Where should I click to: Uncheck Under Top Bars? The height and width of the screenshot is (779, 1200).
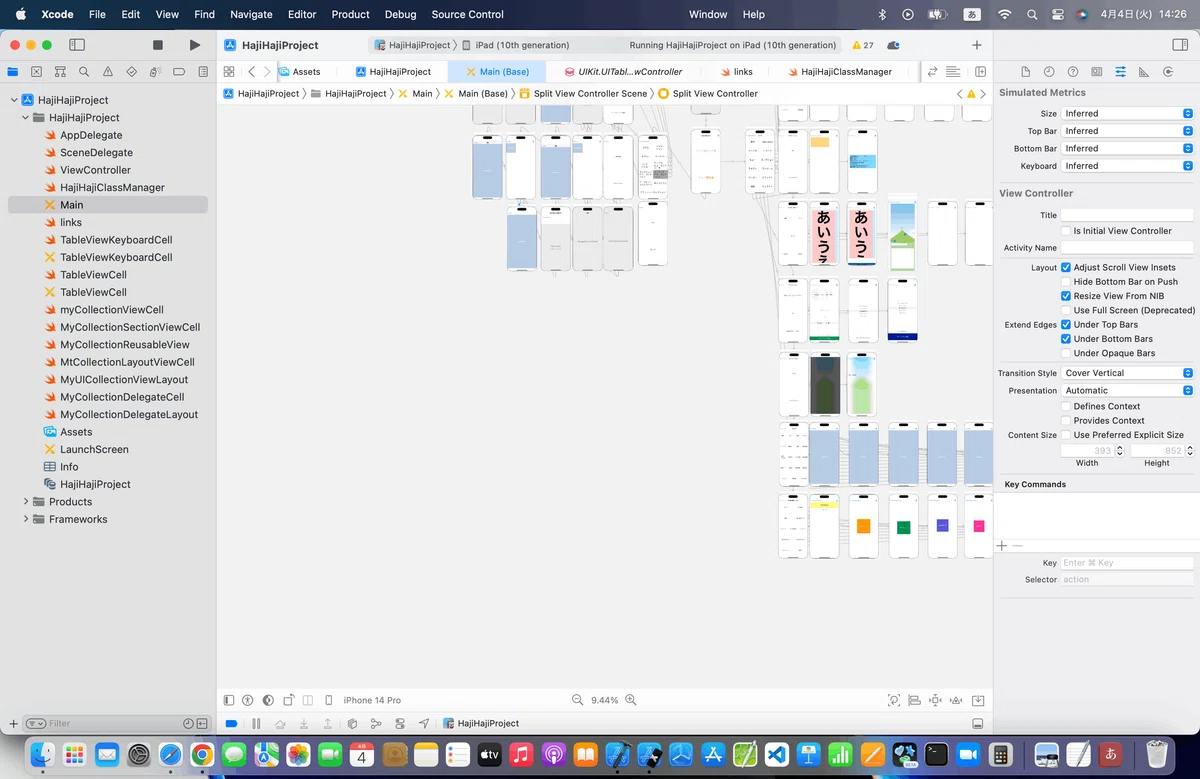click(1066, 325)
